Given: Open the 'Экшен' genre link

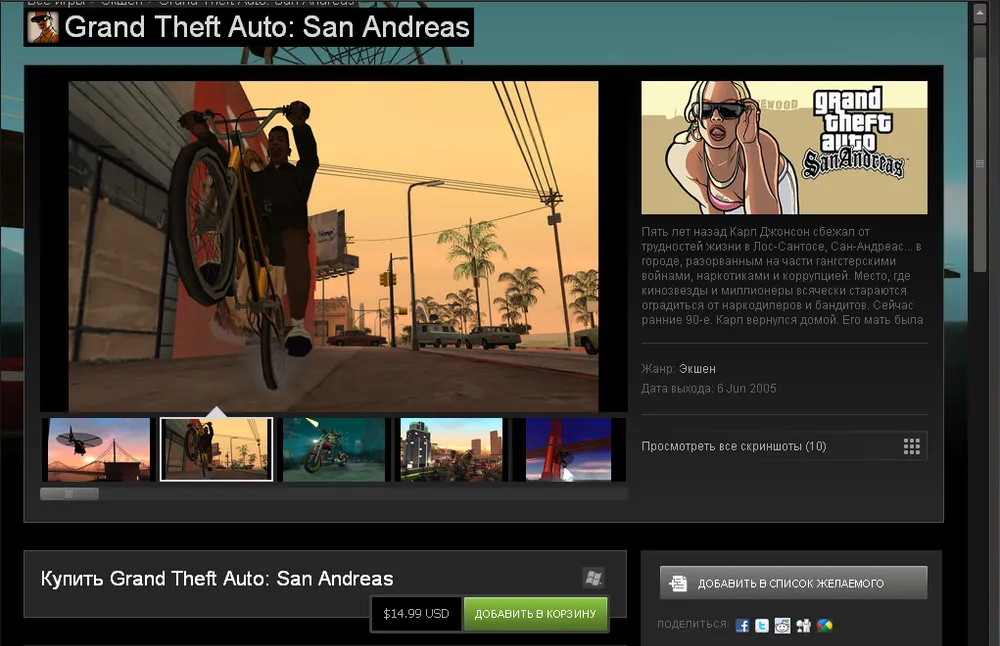Looking at the screenshot, I should pyautogui.click(x=697, y=369).
